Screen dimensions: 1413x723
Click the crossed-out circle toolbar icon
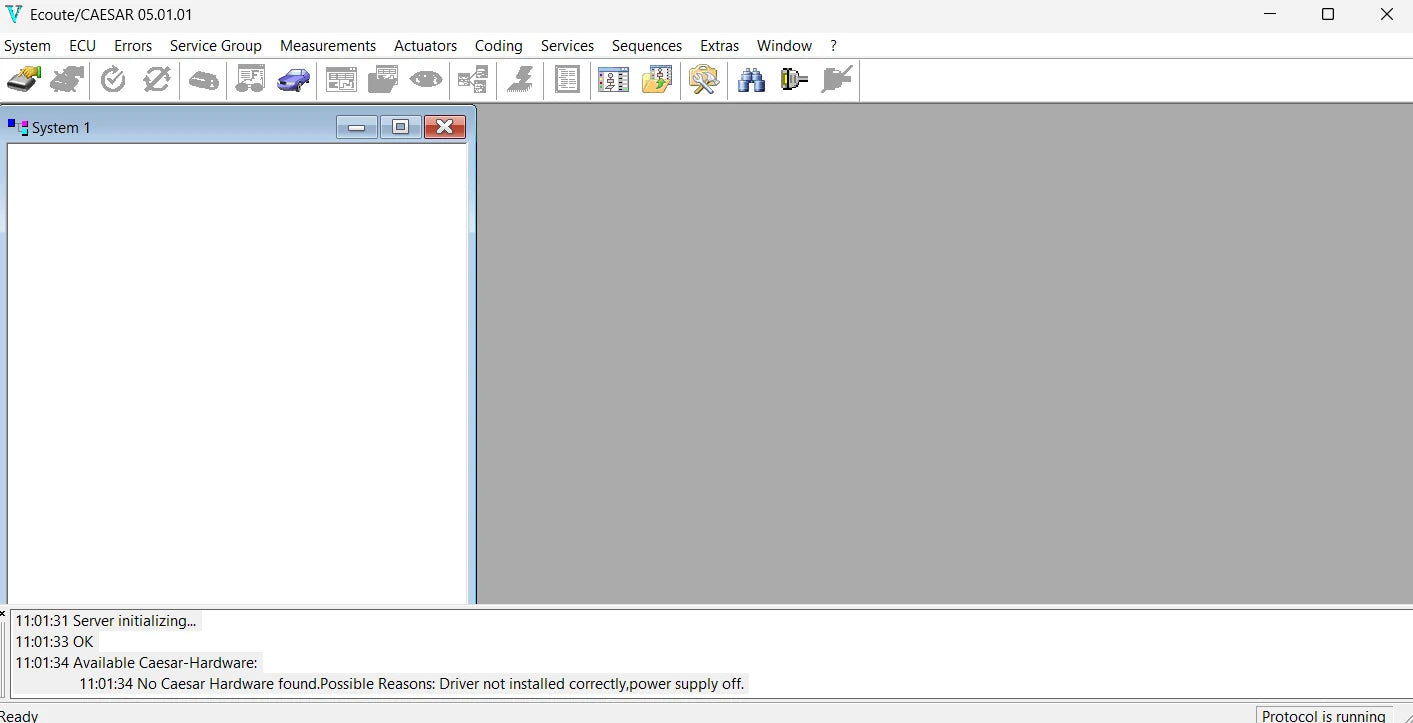click(x=156, y=80)
